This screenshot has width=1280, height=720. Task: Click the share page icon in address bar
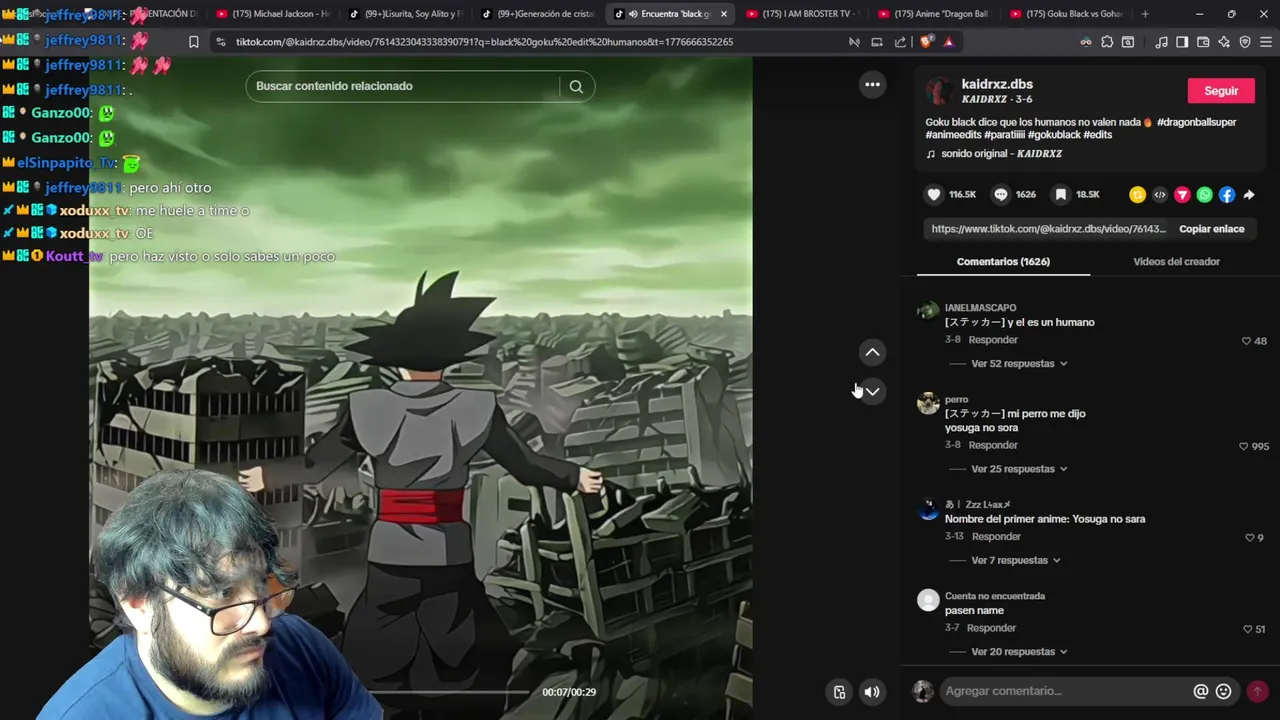pyautogui.click(x=900, y=42)
